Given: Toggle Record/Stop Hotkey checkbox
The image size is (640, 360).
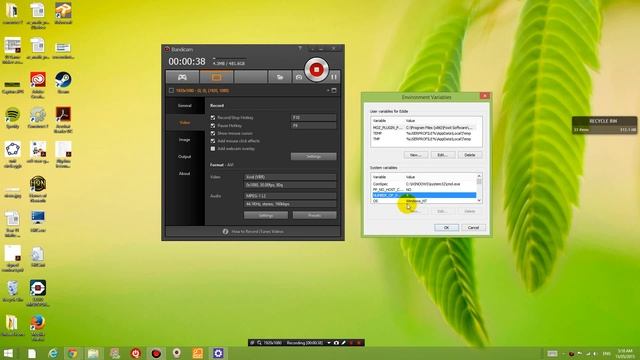Looking at the screenshot, I should click(x=213, y=118).
